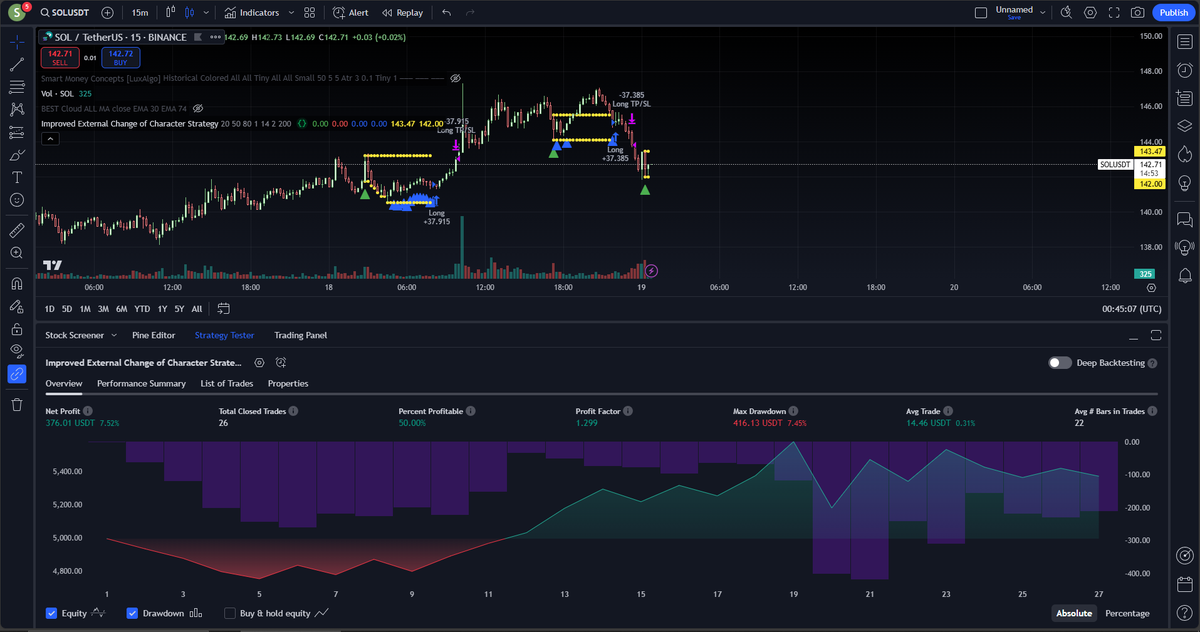Take a chart snapshot with camera icon
Viewport: 1200px width, 632px height.
tap(1138, 13)
